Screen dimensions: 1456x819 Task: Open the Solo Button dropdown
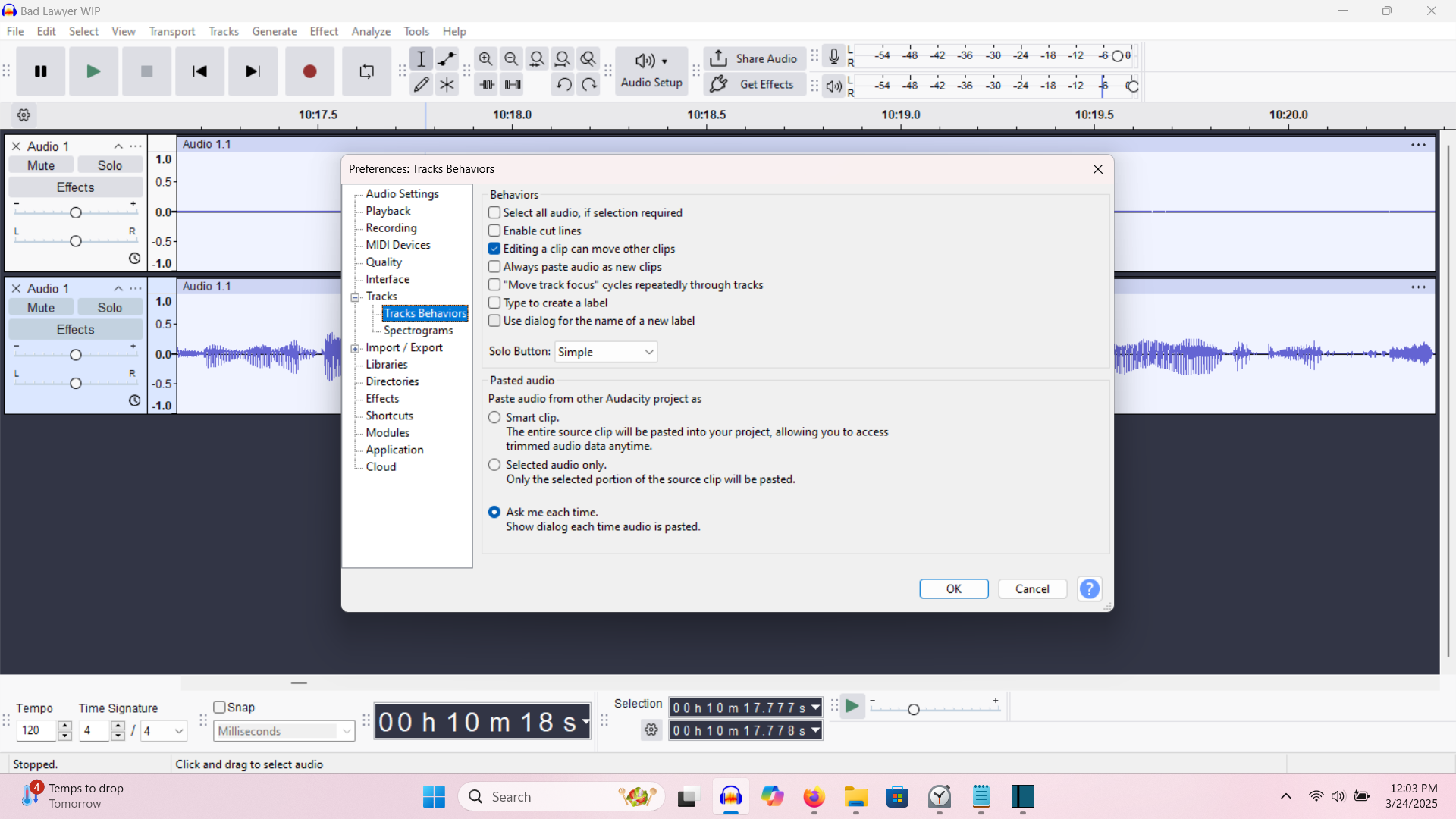point(606,352)
